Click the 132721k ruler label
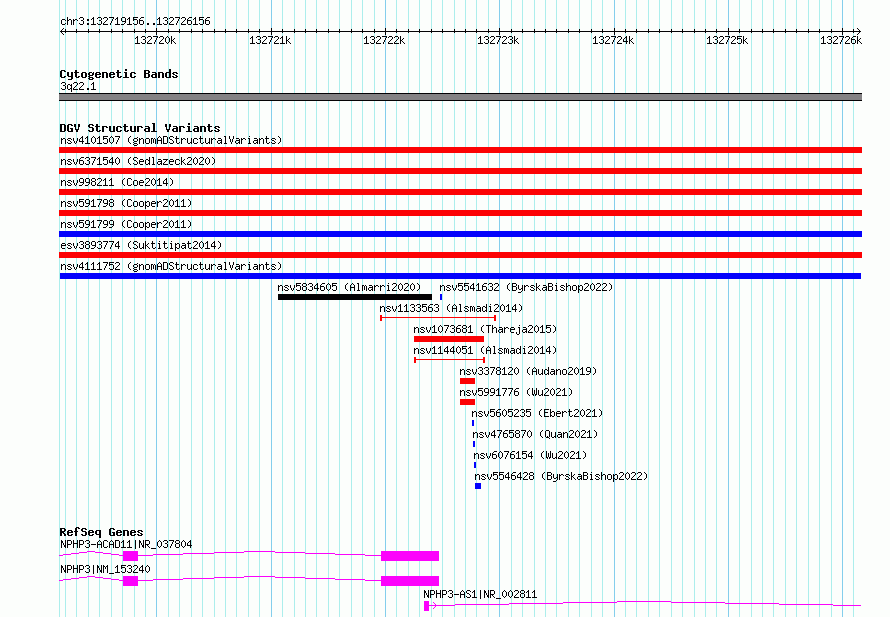890x617 pixels. pyautogui.click(x=270, y=40)
